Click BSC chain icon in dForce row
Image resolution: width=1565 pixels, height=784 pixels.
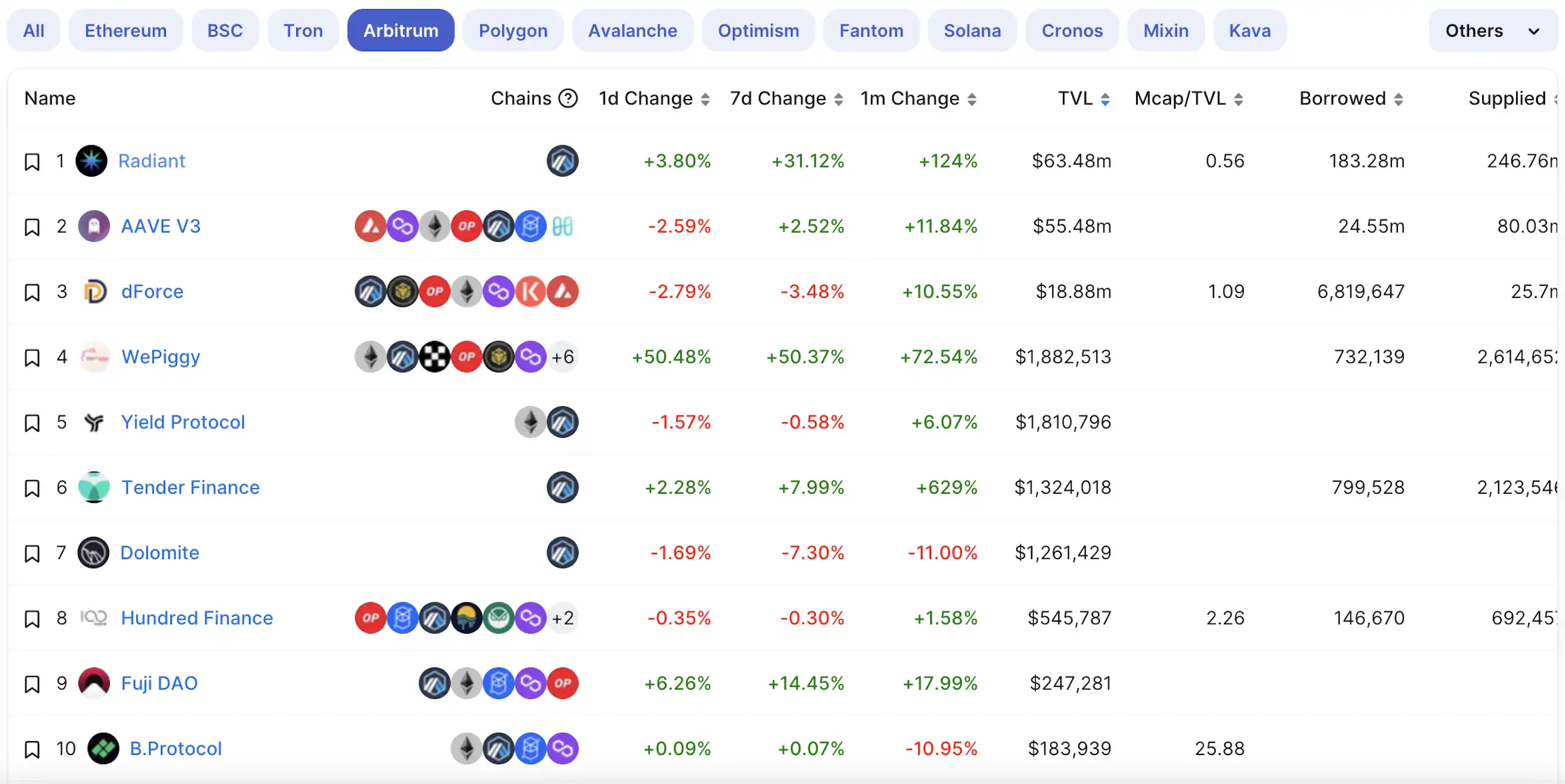tap(402, 291)
